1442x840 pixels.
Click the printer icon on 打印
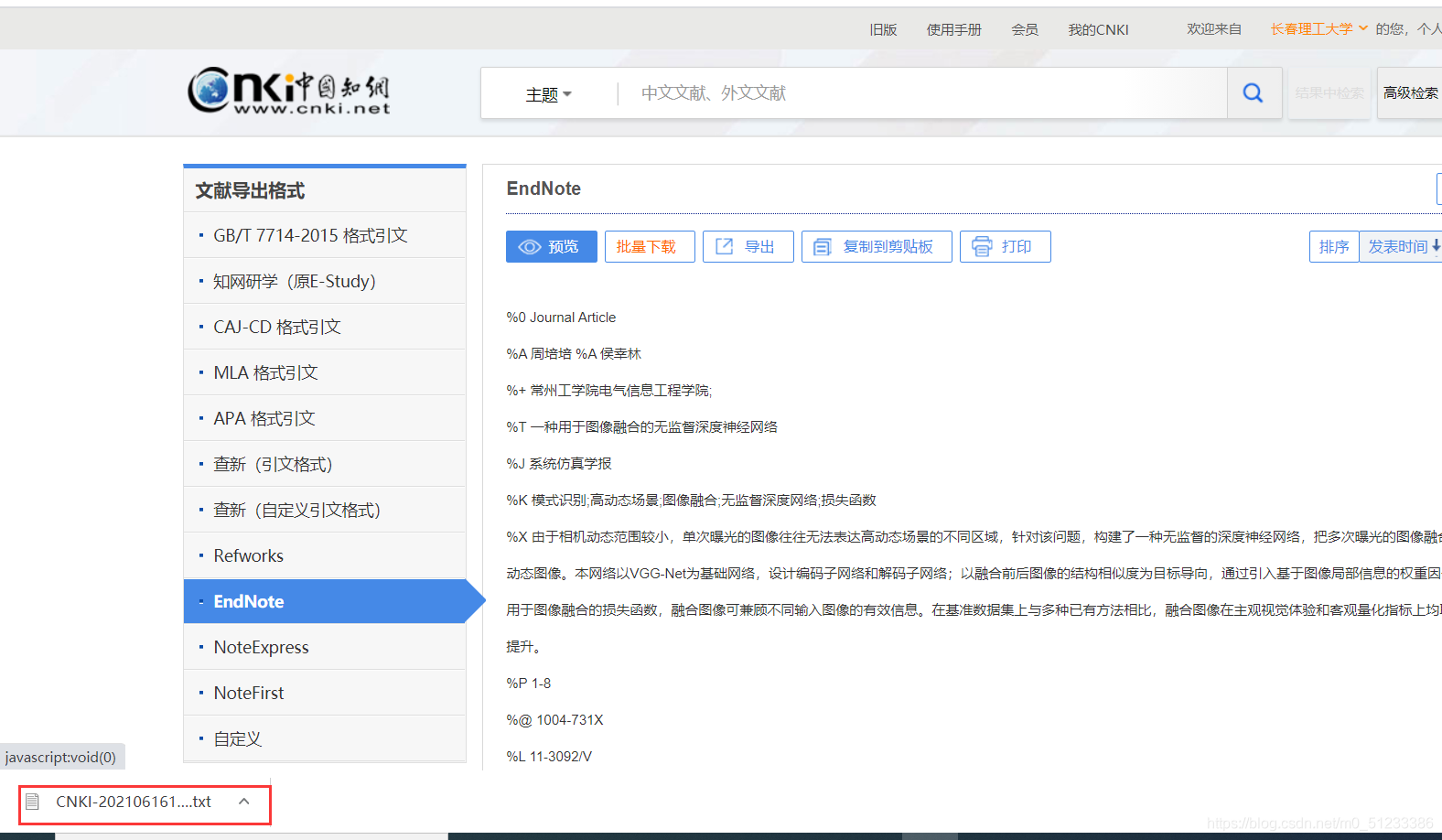[982, 246]
